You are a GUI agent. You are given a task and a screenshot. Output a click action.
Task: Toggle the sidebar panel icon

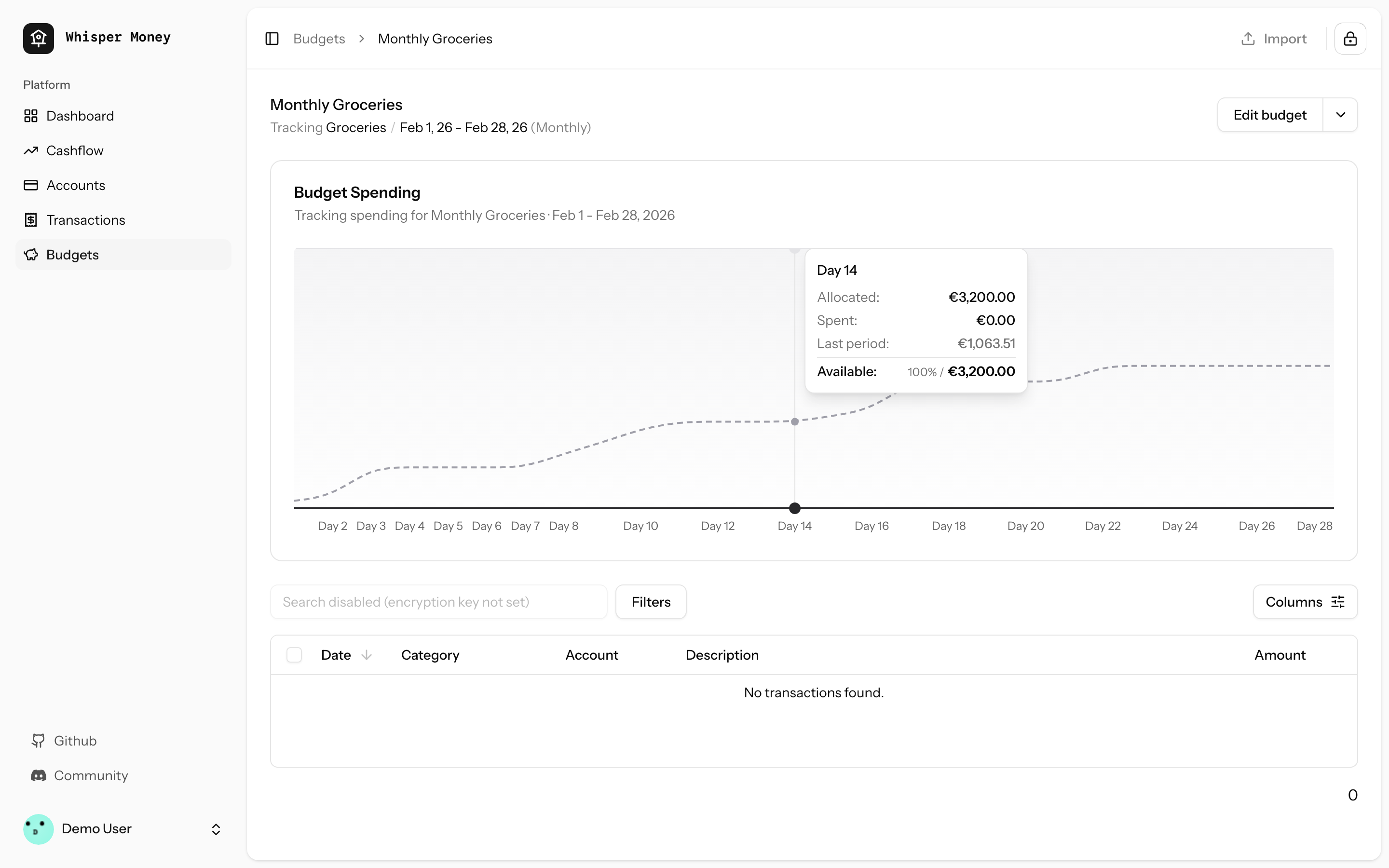tap(272, 39)
